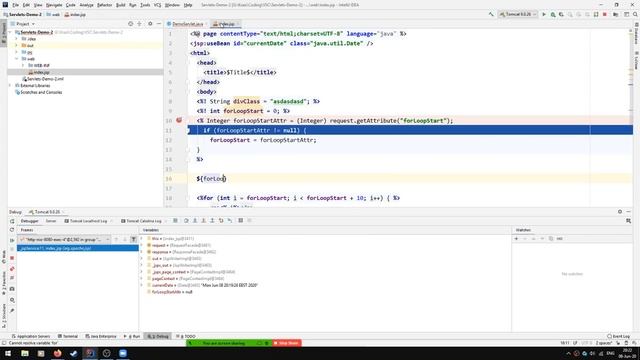Image resolution: width=640 pixels, height=360 pixels.
Task: Open Firefox from the taskbar
Action: 57,353
